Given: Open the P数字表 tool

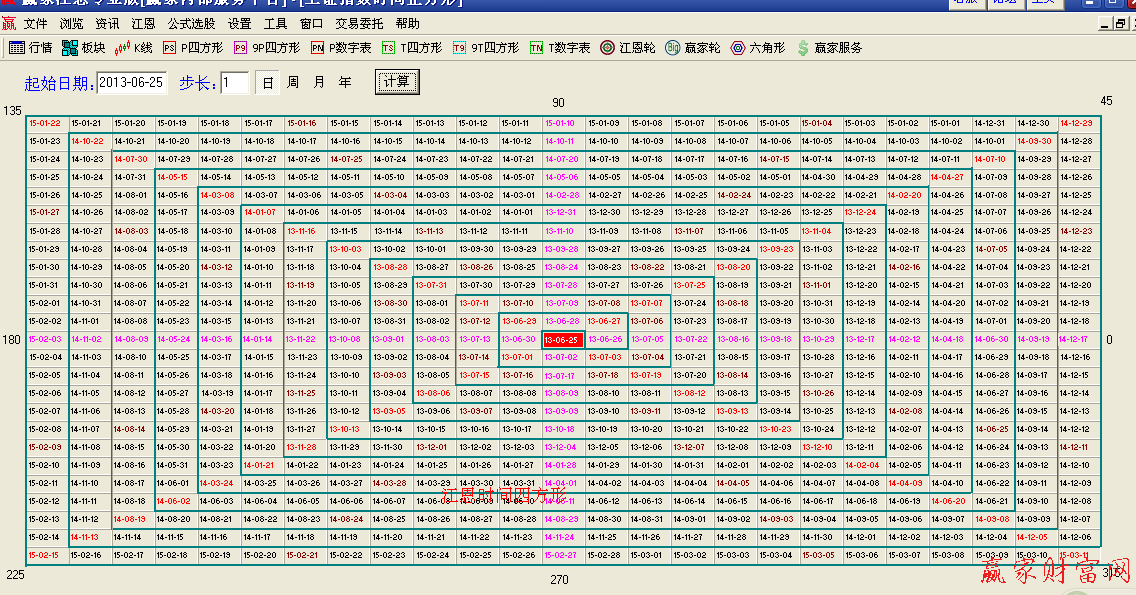Looking at the screenshot, I should [x=340, y=47].
